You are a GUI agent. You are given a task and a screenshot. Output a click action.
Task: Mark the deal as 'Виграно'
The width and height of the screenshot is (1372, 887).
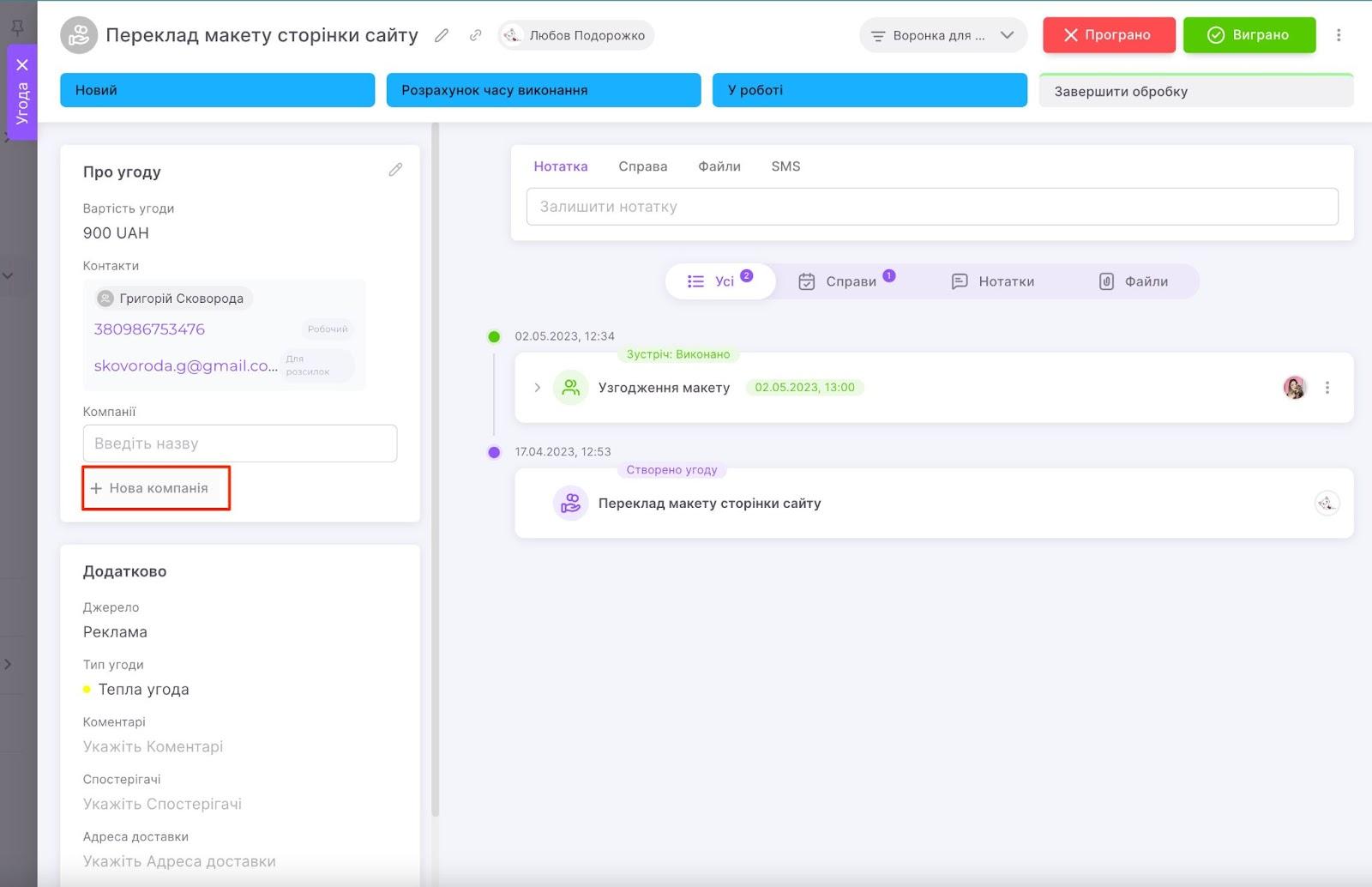point(1249,35)
